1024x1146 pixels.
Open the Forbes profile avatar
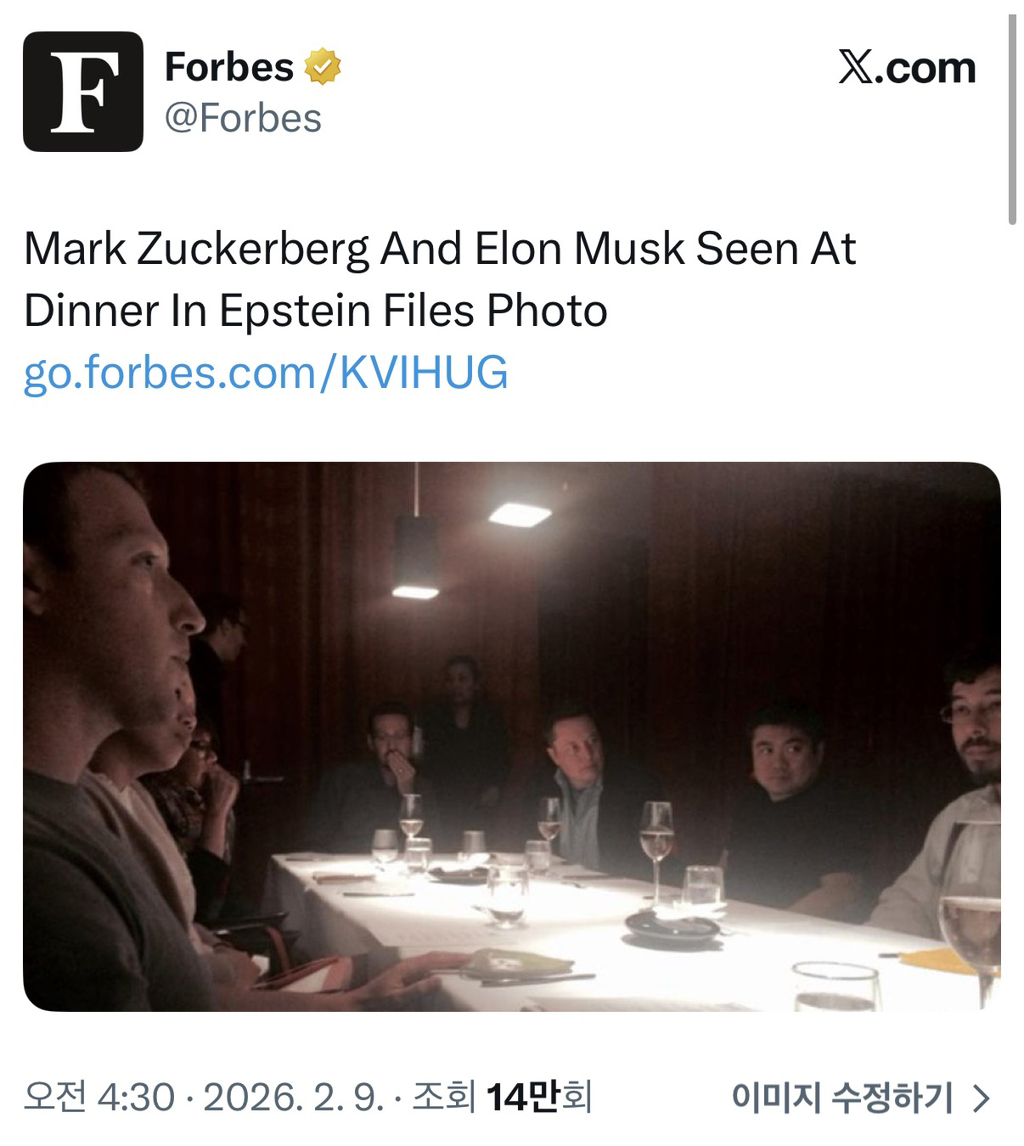point(83,92)
